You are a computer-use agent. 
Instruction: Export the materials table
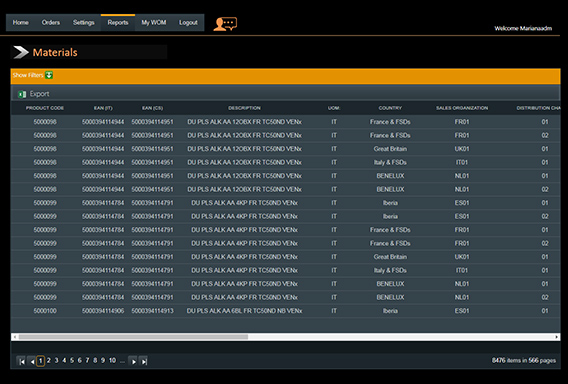[39, 94]
